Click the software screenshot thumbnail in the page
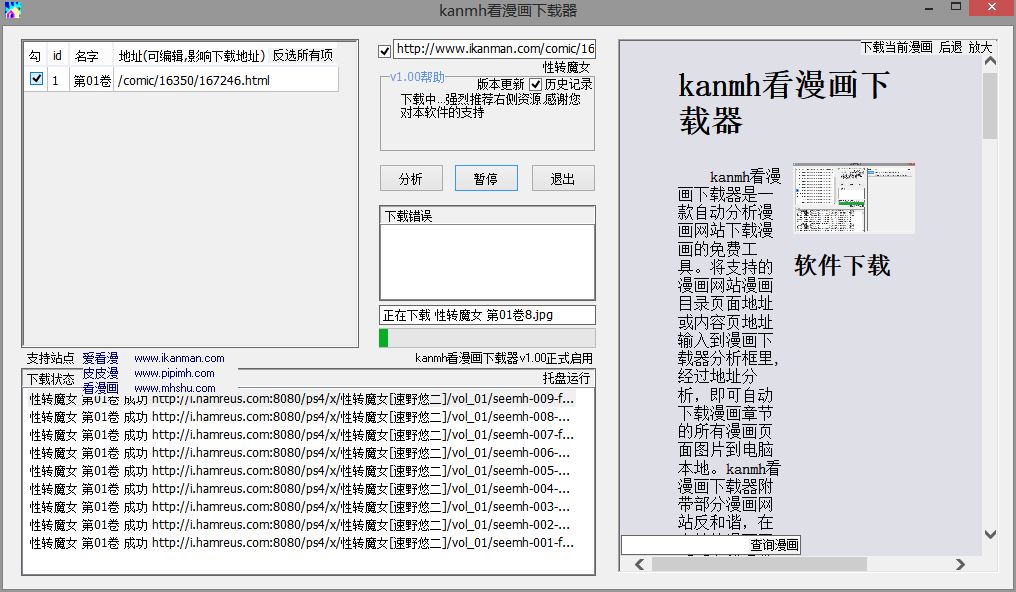This screenshot has width=1016, height=592. pyautogui.click(x=854, y=197)
